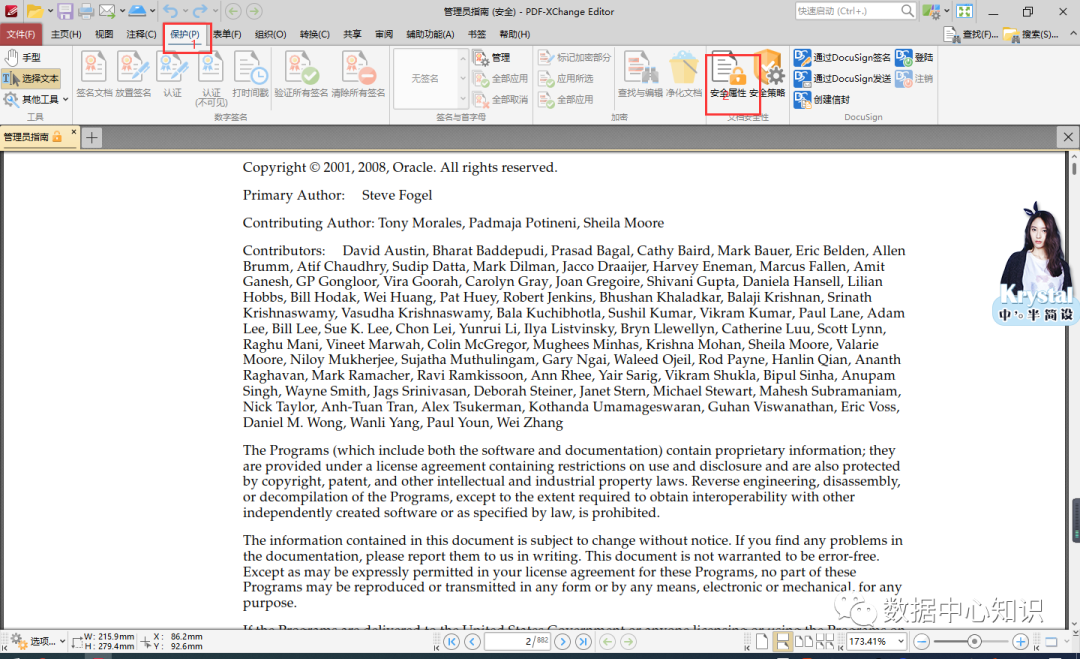1080x659 pixels.
Task: Go to next page button
Action: (x=562, y=642)
